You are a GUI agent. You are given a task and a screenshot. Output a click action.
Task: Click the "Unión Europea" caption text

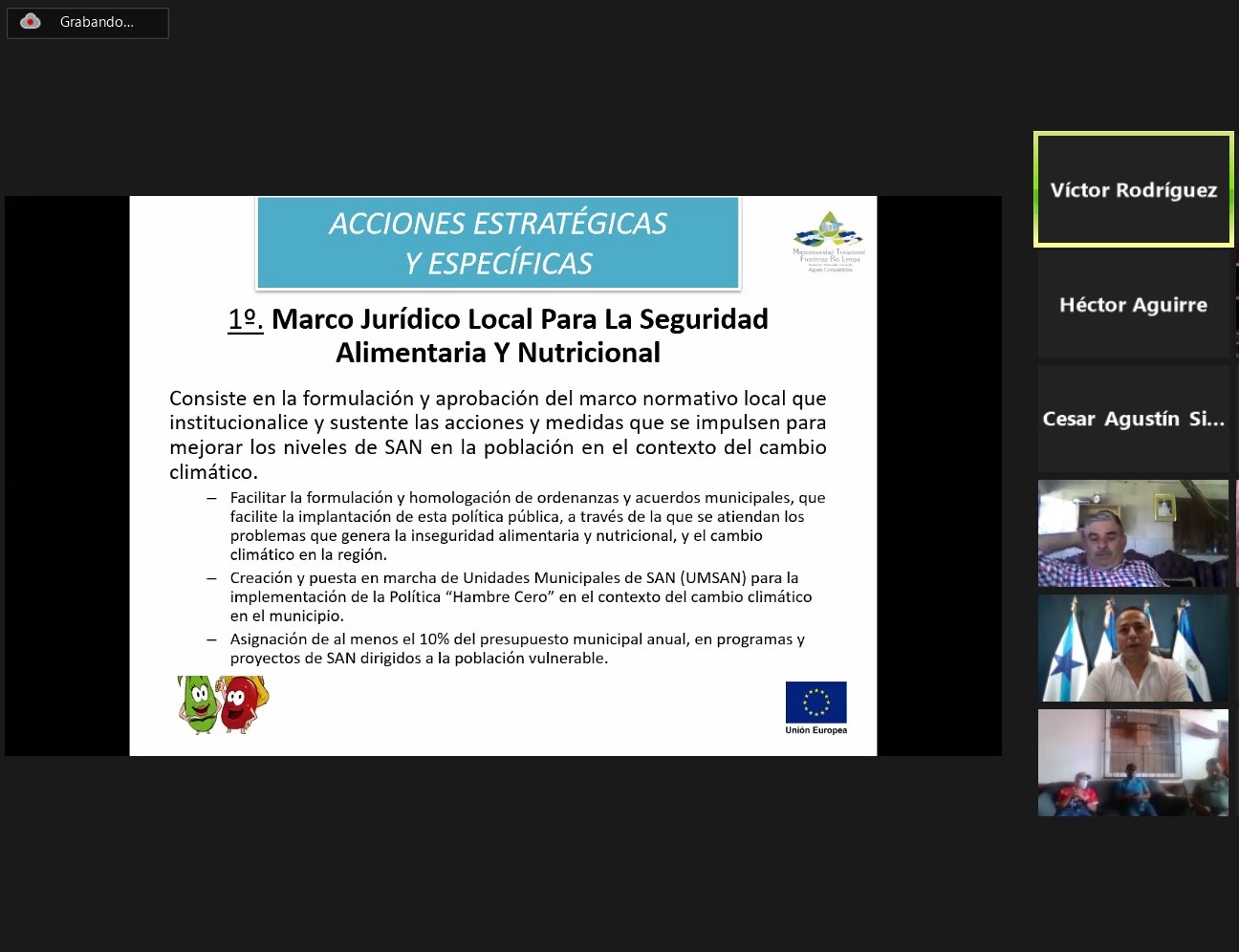[815, 730]
